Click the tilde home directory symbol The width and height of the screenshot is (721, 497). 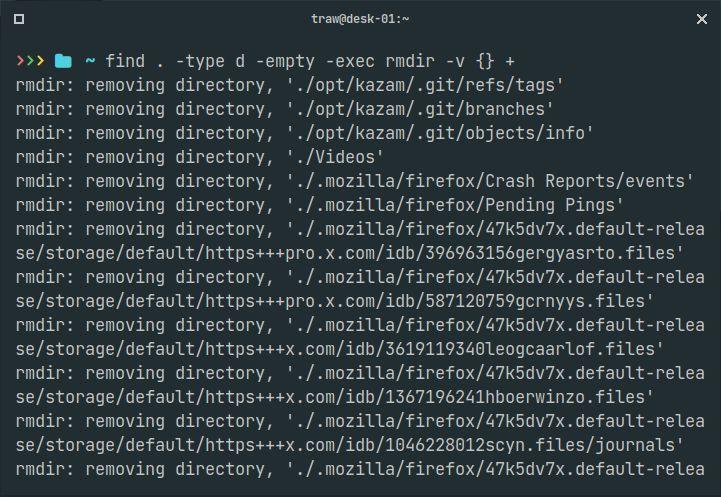pyautogui.click(x=89, y=61)
